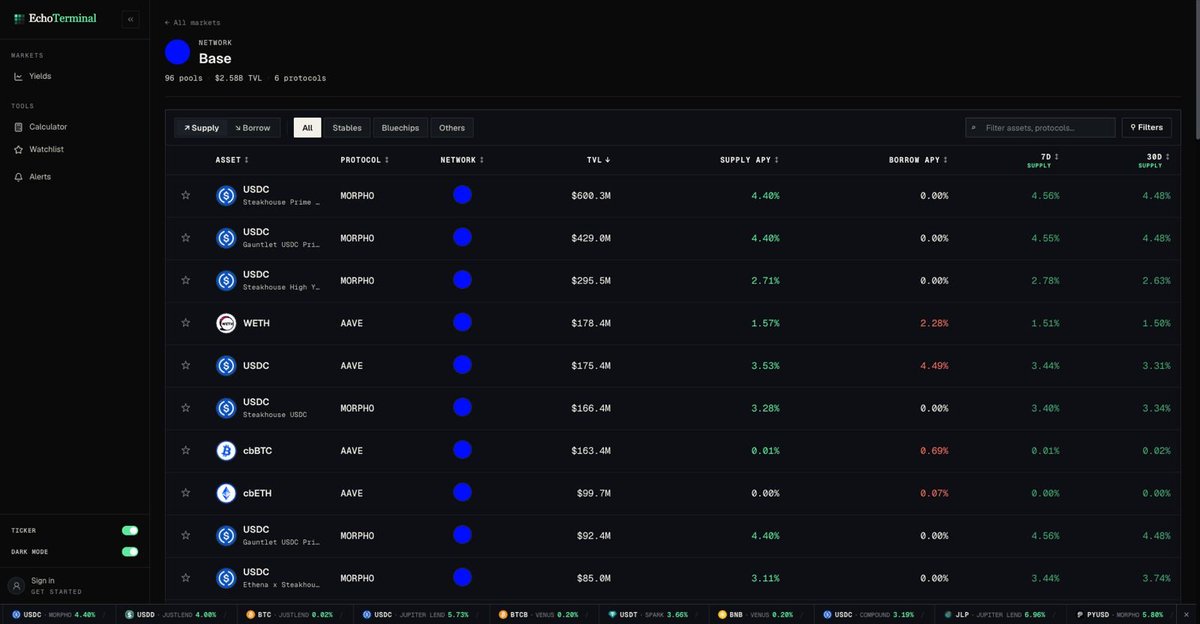Star the Steakhouse Prime USDC $600.3M row

tap(186, 195)
